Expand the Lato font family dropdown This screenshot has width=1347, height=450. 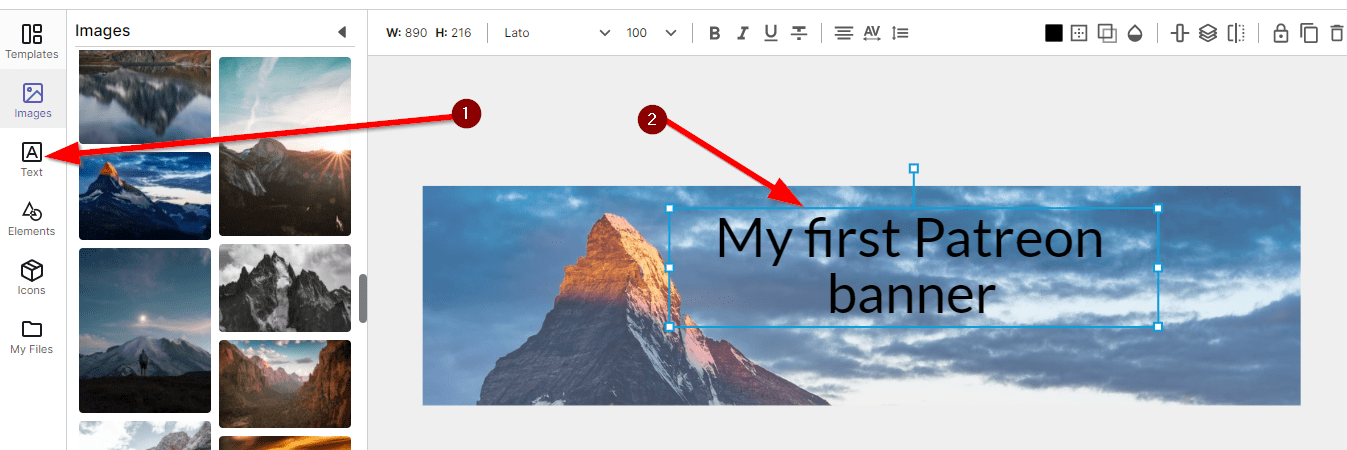556,33
